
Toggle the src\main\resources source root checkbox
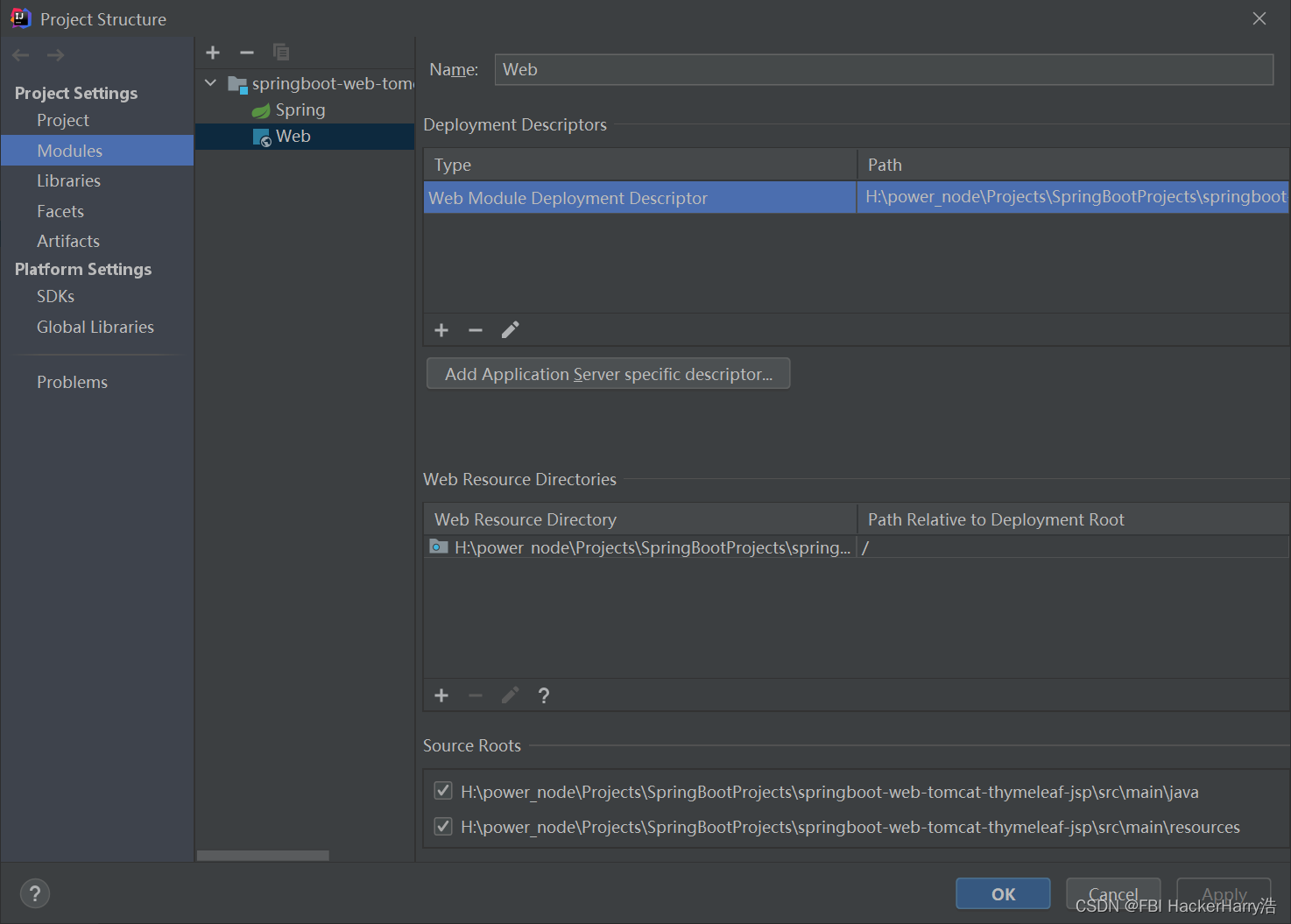(x=443, y=827)
